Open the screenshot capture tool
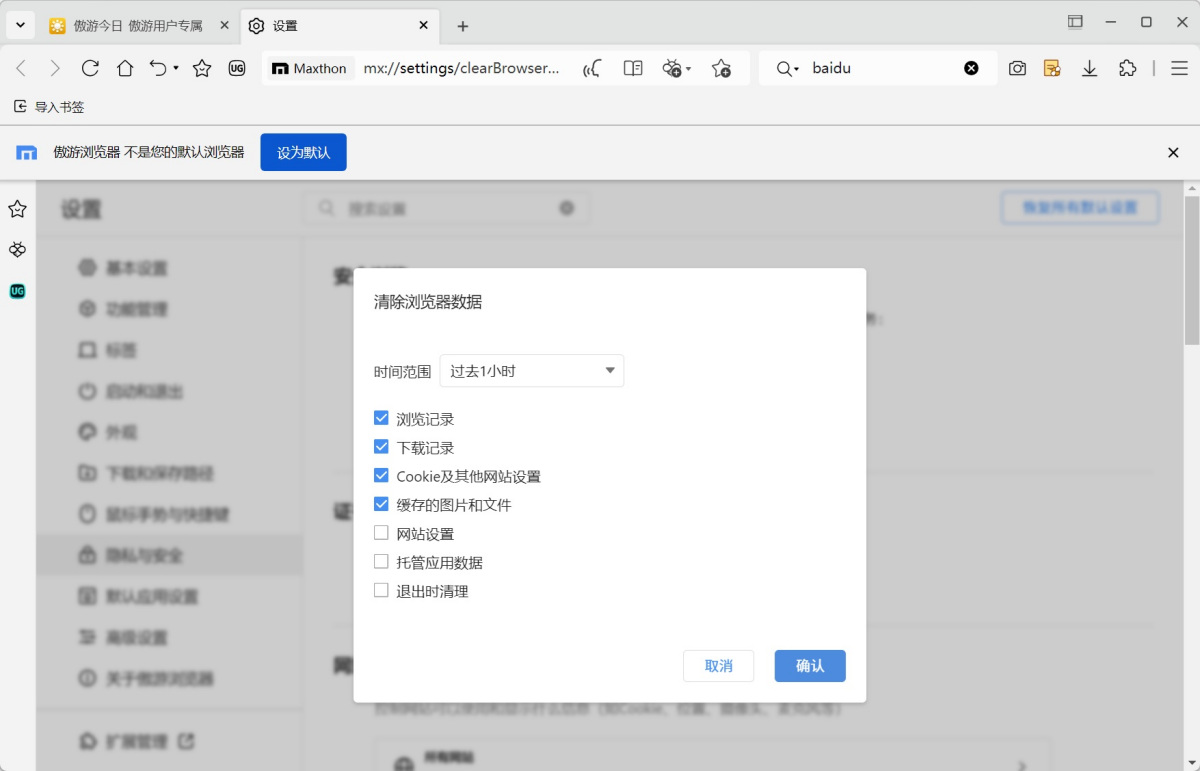Image resolution: width=1200 pixels, height=771 pixels. [1017, 68]
